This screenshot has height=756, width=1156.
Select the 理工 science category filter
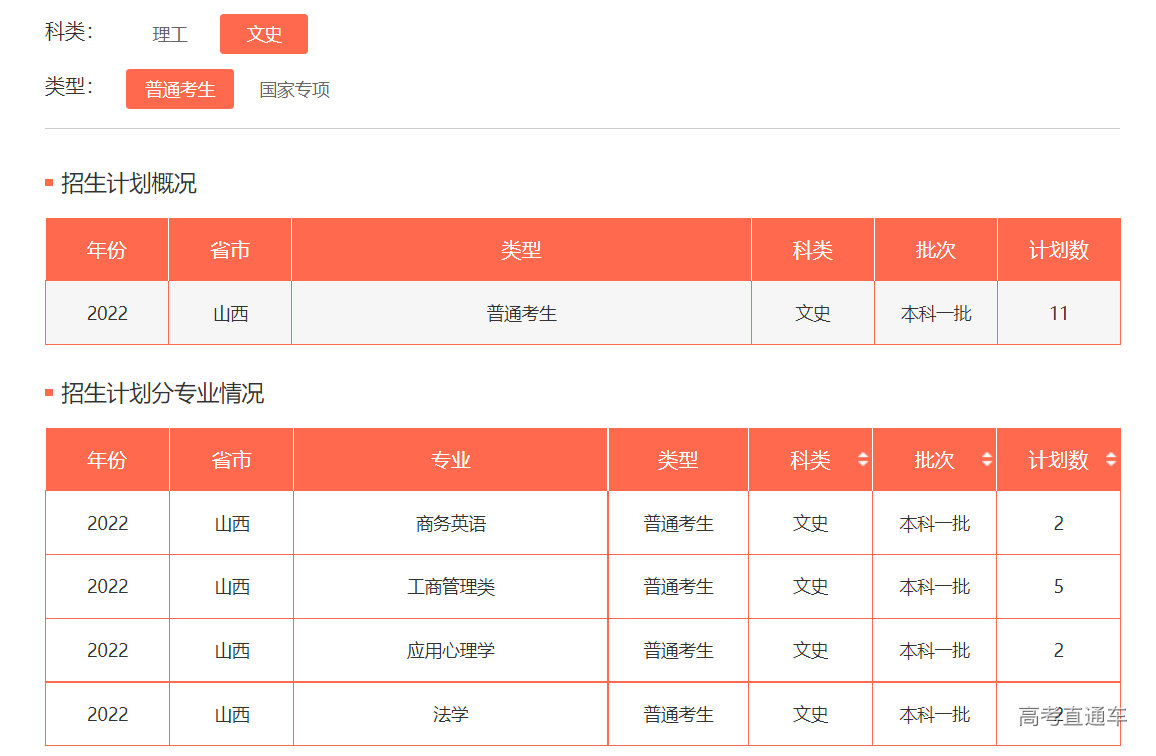tap(170, 33)
